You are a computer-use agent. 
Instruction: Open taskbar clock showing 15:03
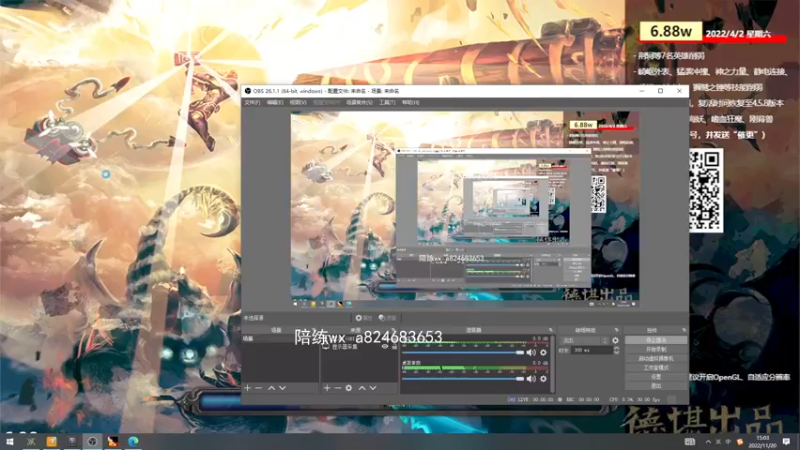[x=763, y=442]
